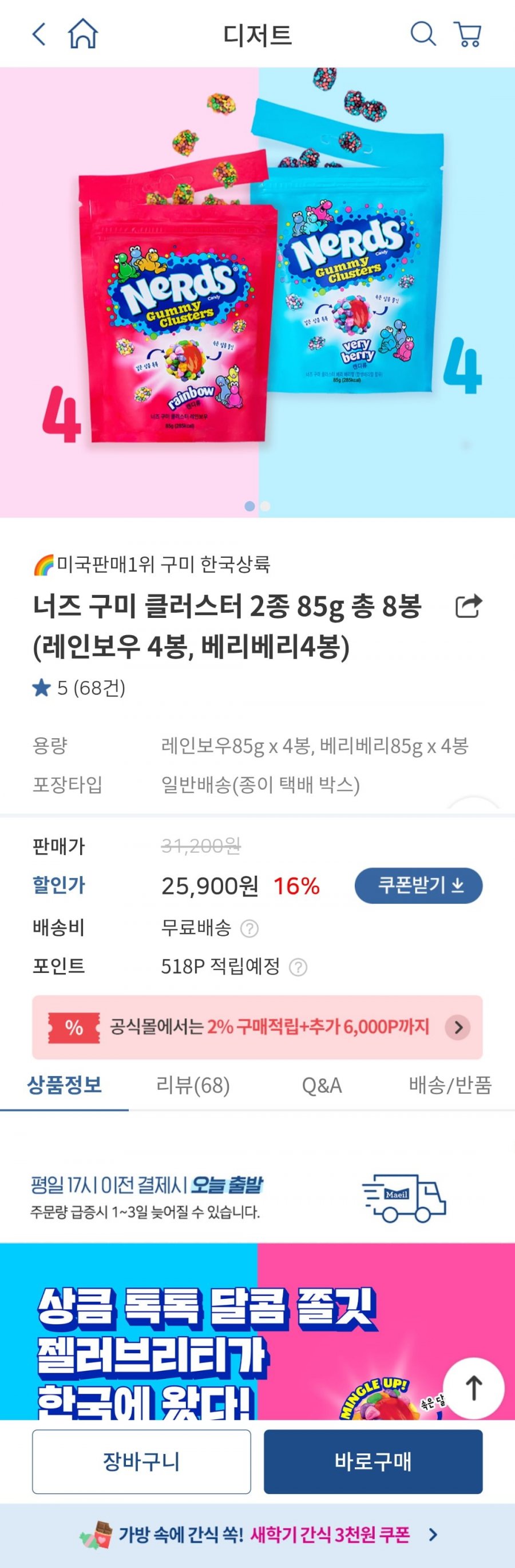The height and width of the screenshot is (1568, 515).
Task: Go to home via house icon
Action: 83,33
